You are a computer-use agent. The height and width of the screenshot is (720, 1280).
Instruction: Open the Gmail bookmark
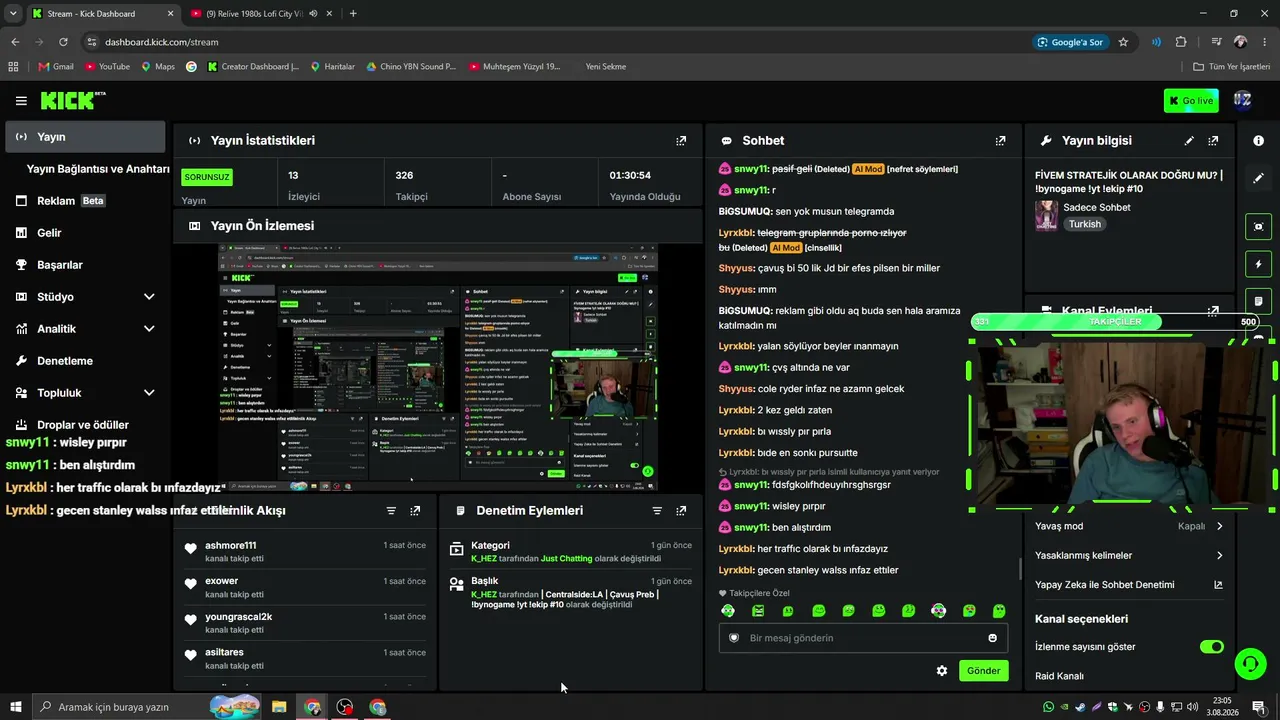[x=56, y=67]
